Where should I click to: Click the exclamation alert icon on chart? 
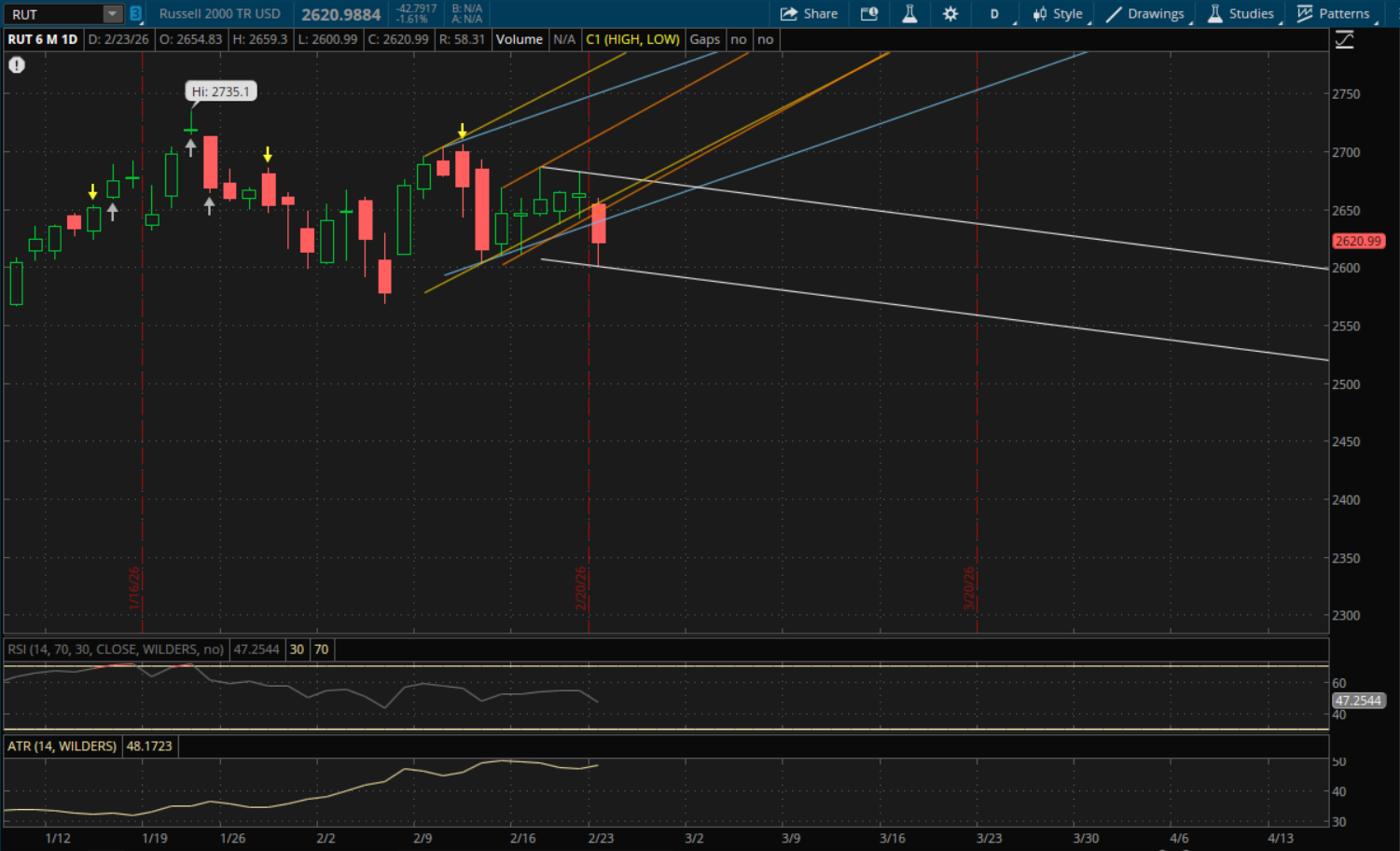[x=17, y=65]
